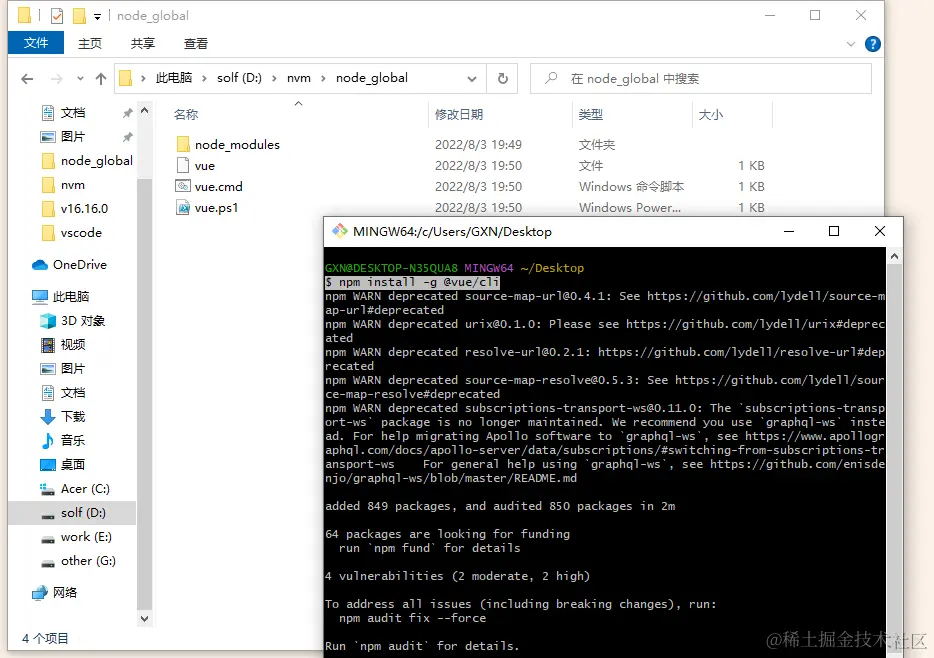Open v16.16.0 folder in navigation pane
Image resolution: width=934 pixels, height=658 pixels.
85,209
